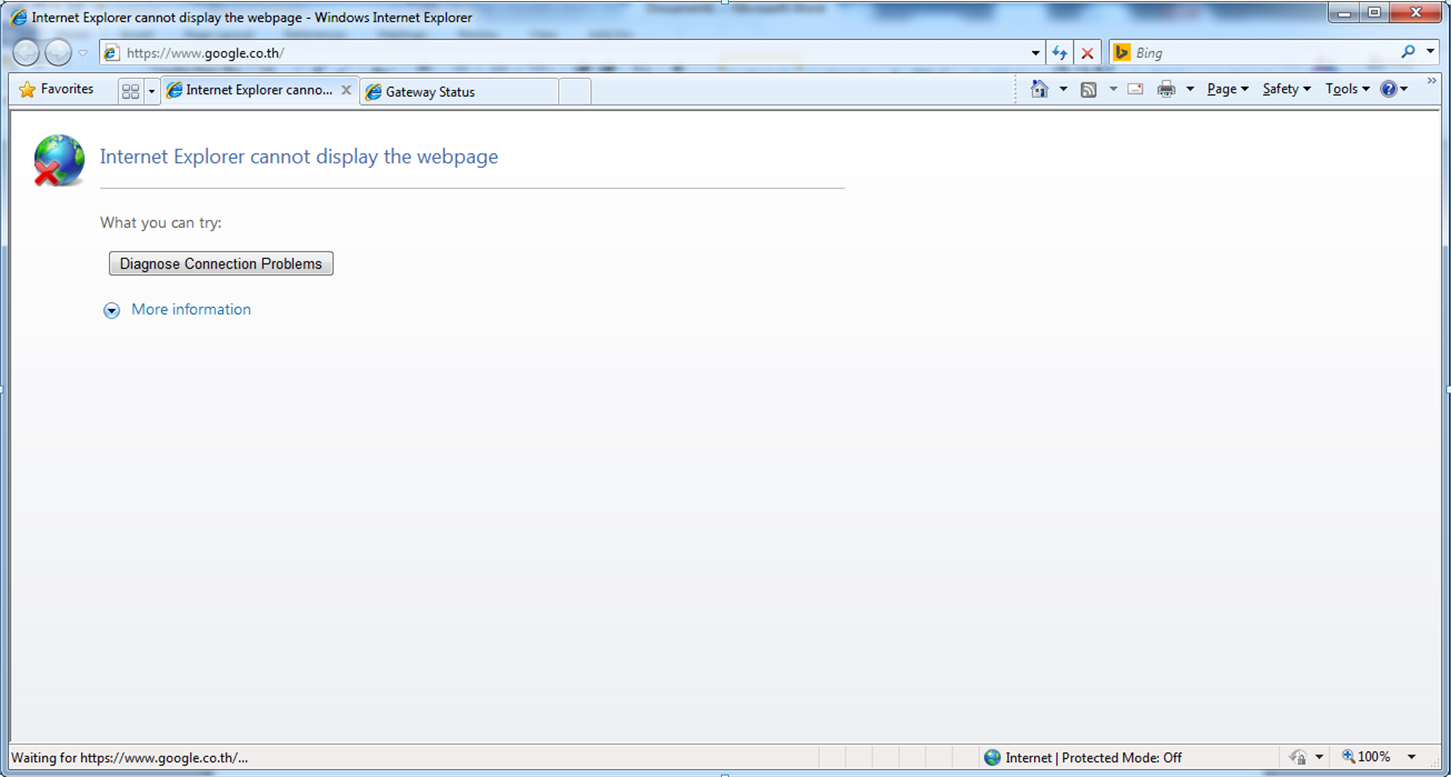Viewport: 1451px width, 777px height.
Task: Open the Recent Pages dropdown beside Forward
Action: 83,53
